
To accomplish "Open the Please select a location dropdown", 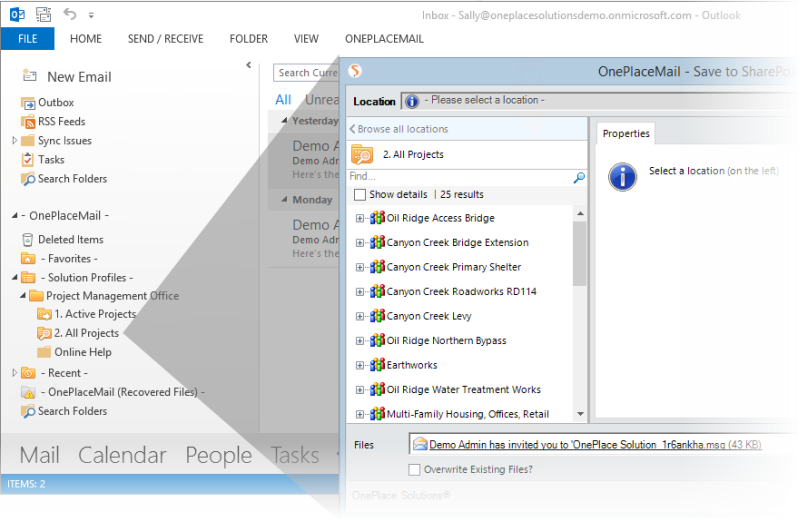I will coord(598,101).
